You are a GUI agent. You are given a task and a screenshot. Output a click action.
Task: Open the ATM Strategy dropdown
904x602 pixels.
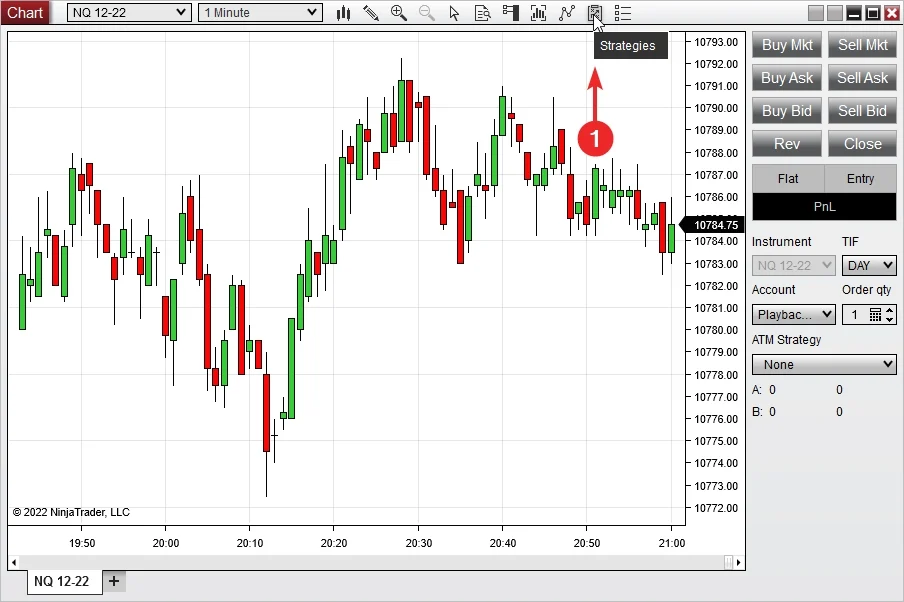click(x=824, y=365)
